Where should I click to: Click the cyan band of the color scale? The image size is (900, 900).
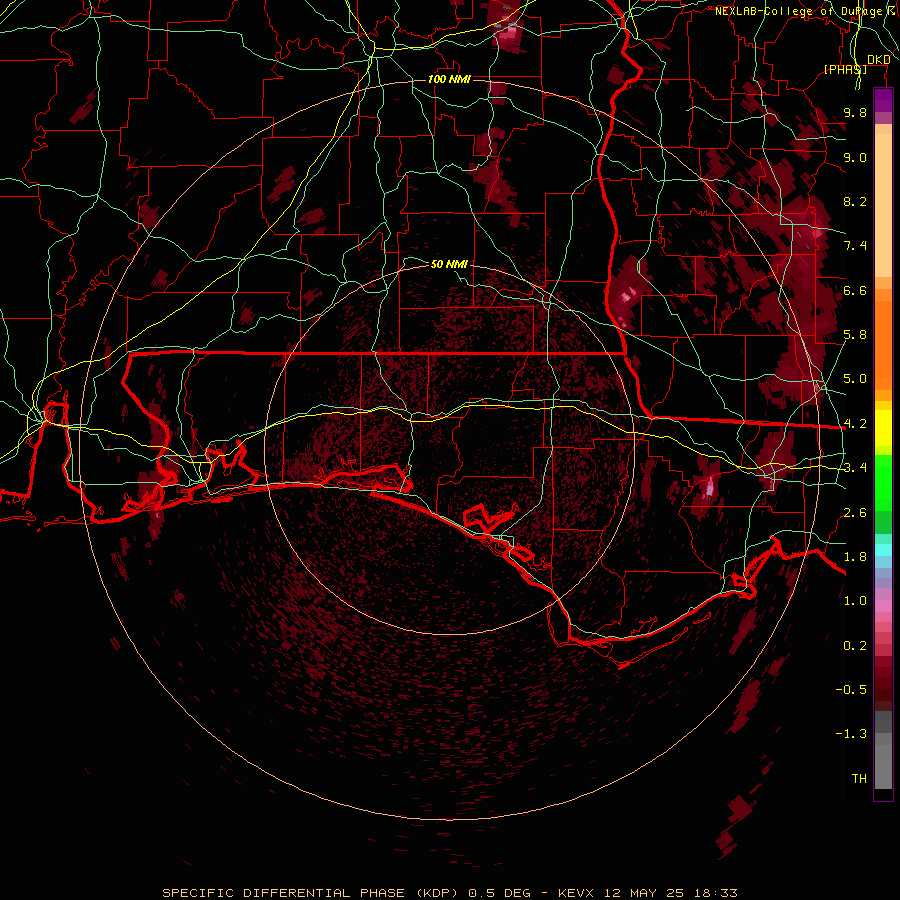tap(883, 550)
